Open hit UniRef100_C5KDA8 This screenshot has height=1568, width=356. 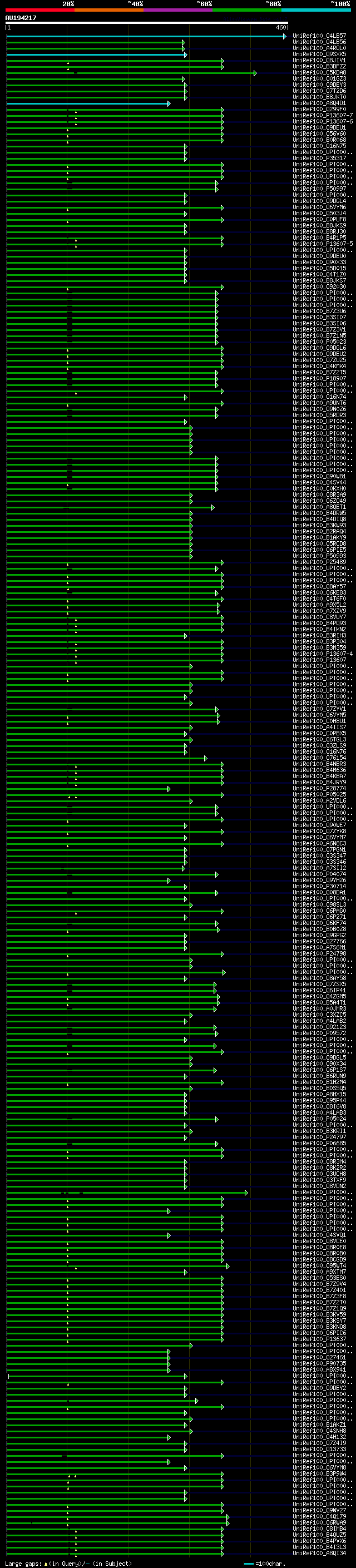(319, 72)
